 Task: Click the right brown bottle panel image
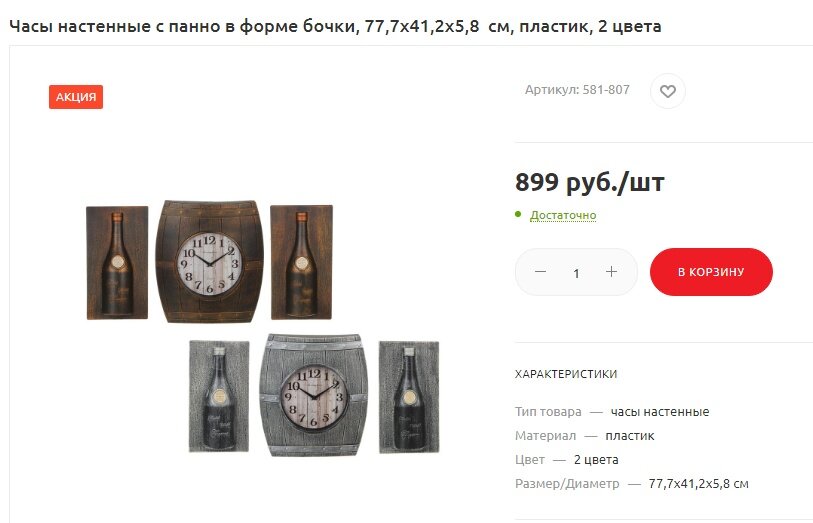coord(302,262)
